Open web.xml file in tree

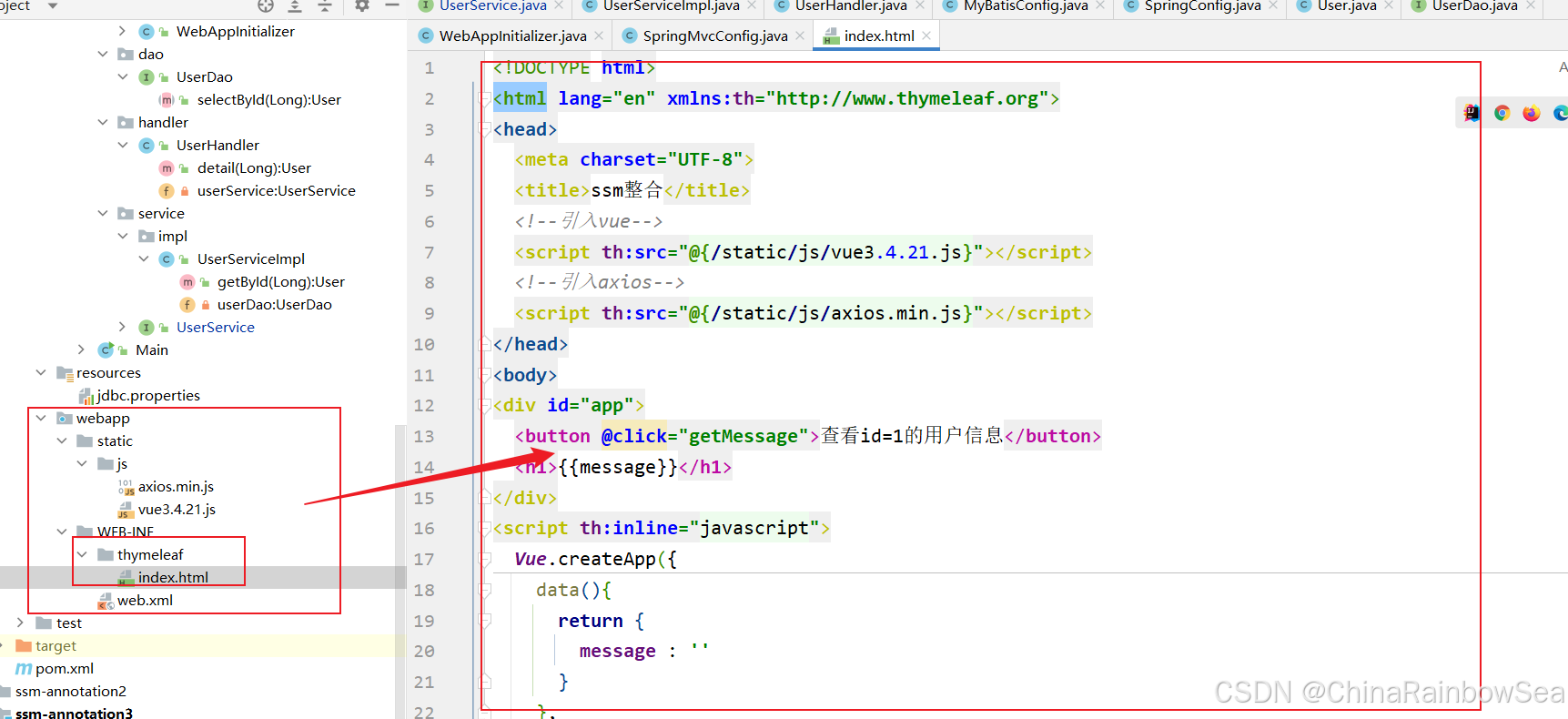[x=145, y=600]
